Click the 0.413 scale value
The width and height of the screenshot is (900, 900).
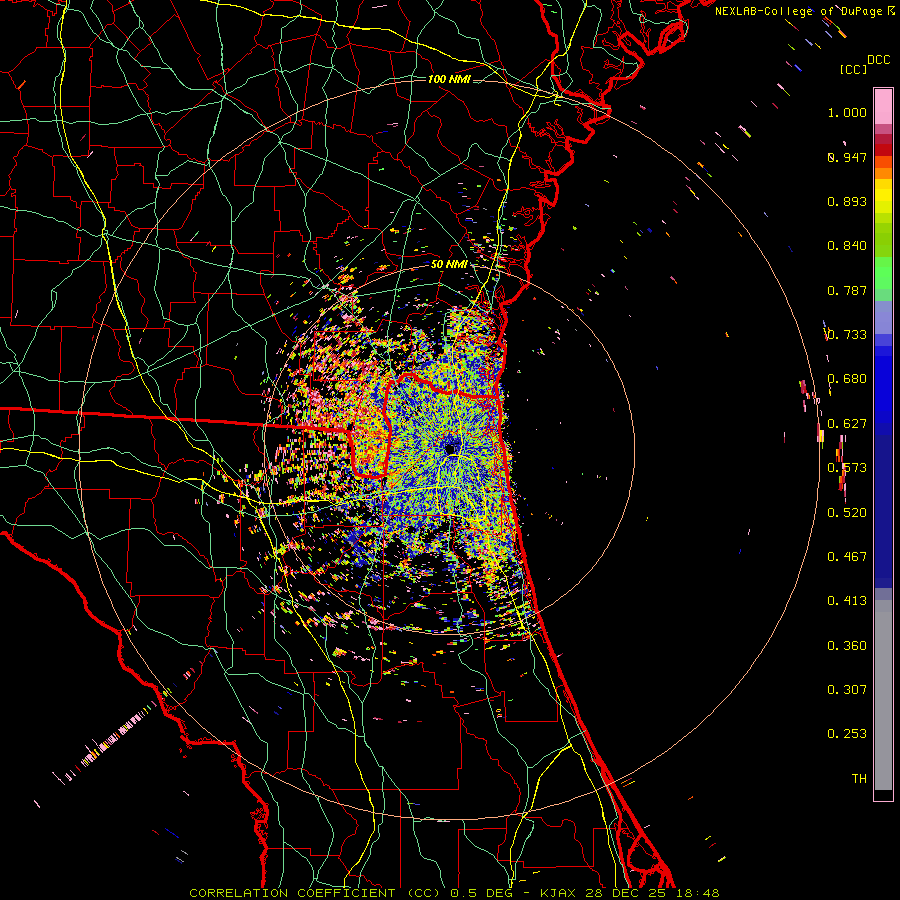pyautogui.click(x=847, y=601)
